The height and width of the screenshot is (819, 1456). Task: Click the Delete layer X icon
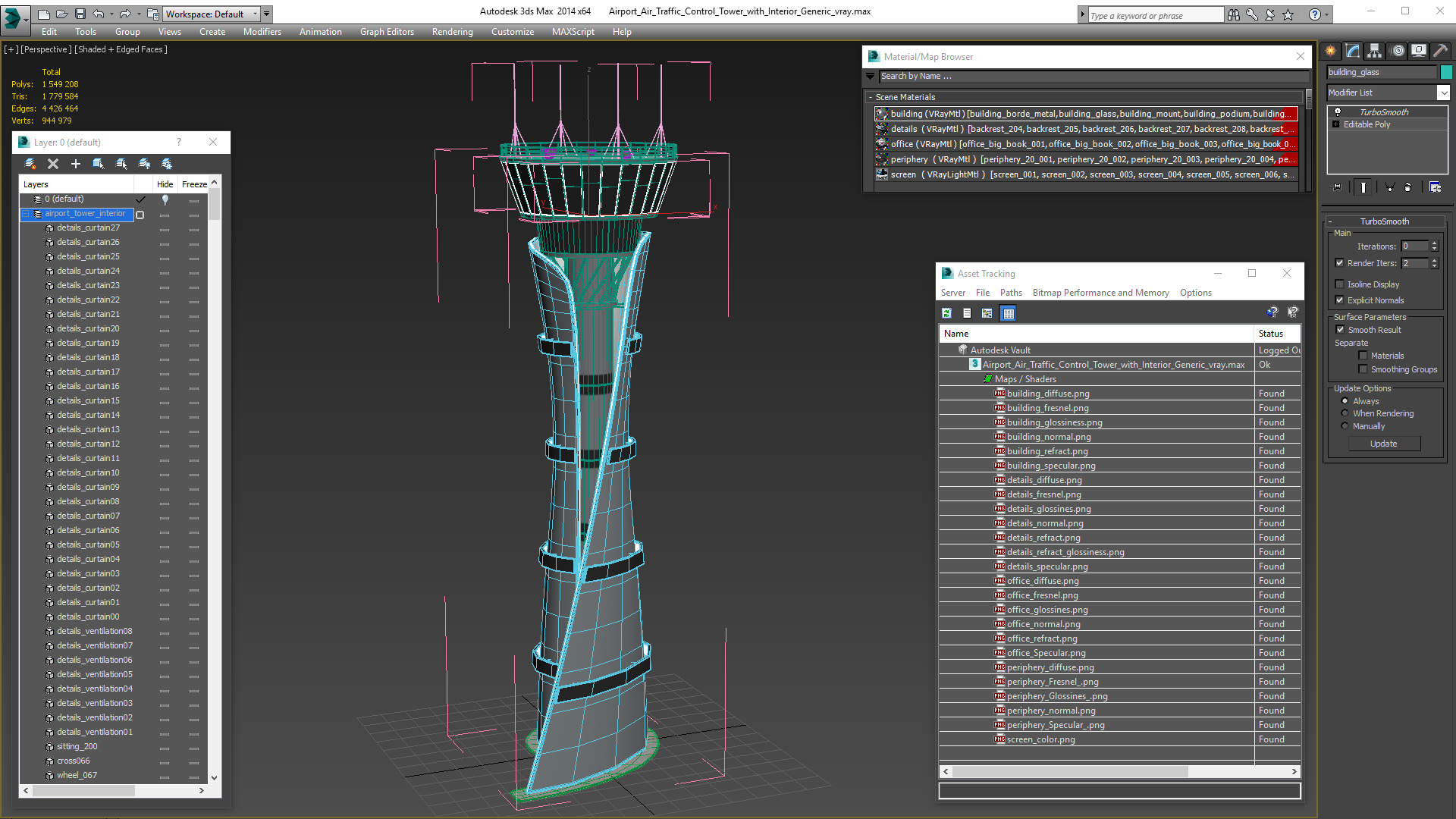(53, 164)
